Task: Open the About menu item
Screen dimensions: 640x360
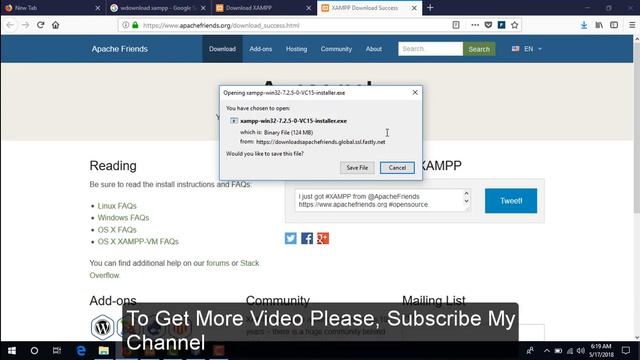Action: click(x=373, y=49)
